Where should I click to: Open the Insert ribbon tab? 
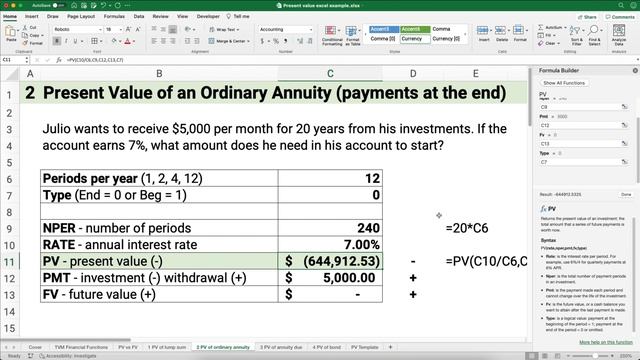pyautogui.click(x=31, y=16)
